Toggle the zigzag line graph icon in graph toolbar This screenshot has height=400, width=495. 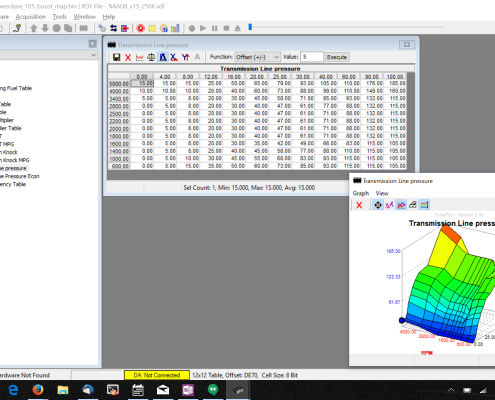pyautogui.click(x=389, y=205)
